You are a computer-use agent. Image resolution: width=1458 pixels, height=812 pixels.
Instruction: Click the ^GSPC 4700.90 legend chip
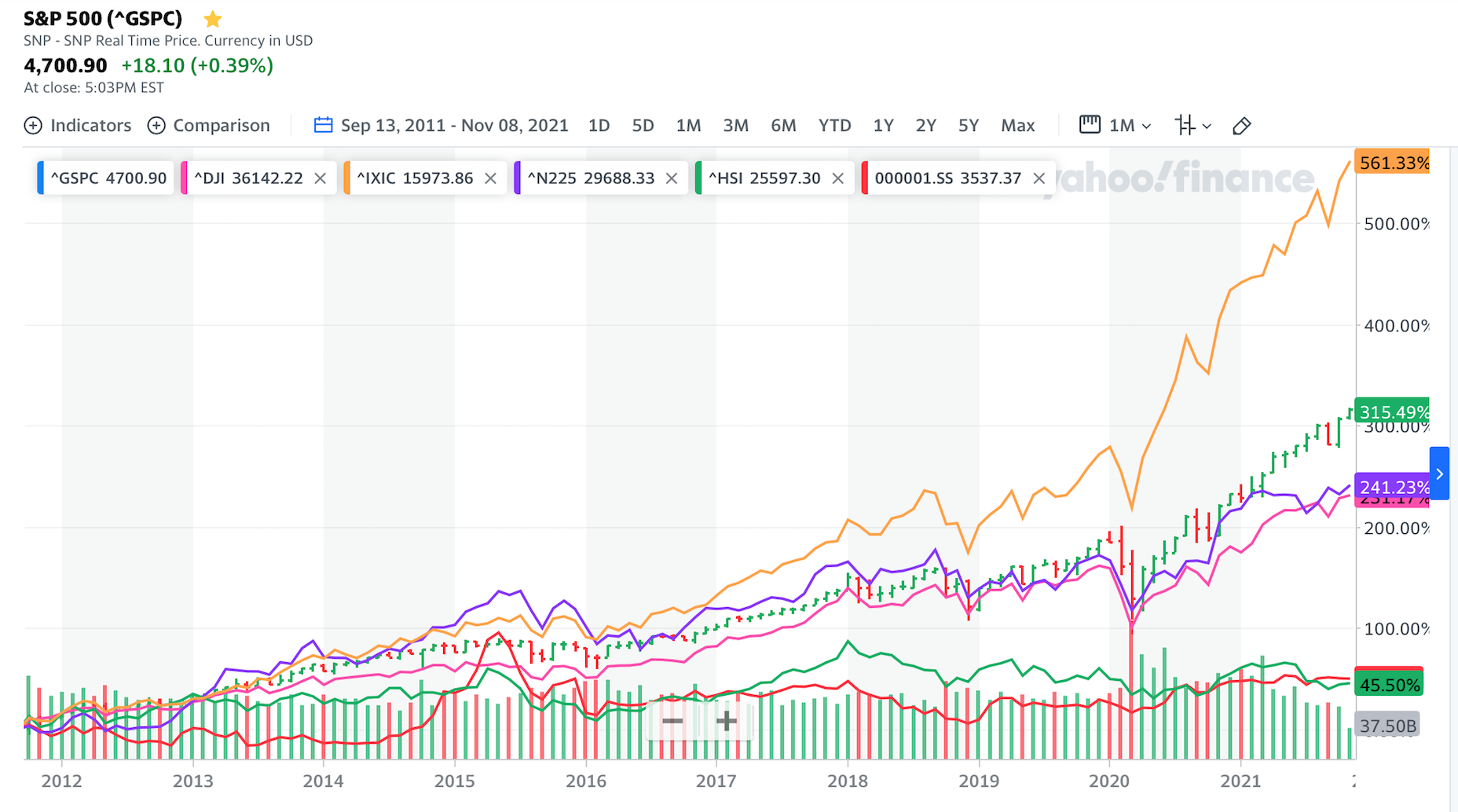tap(105, 178)
